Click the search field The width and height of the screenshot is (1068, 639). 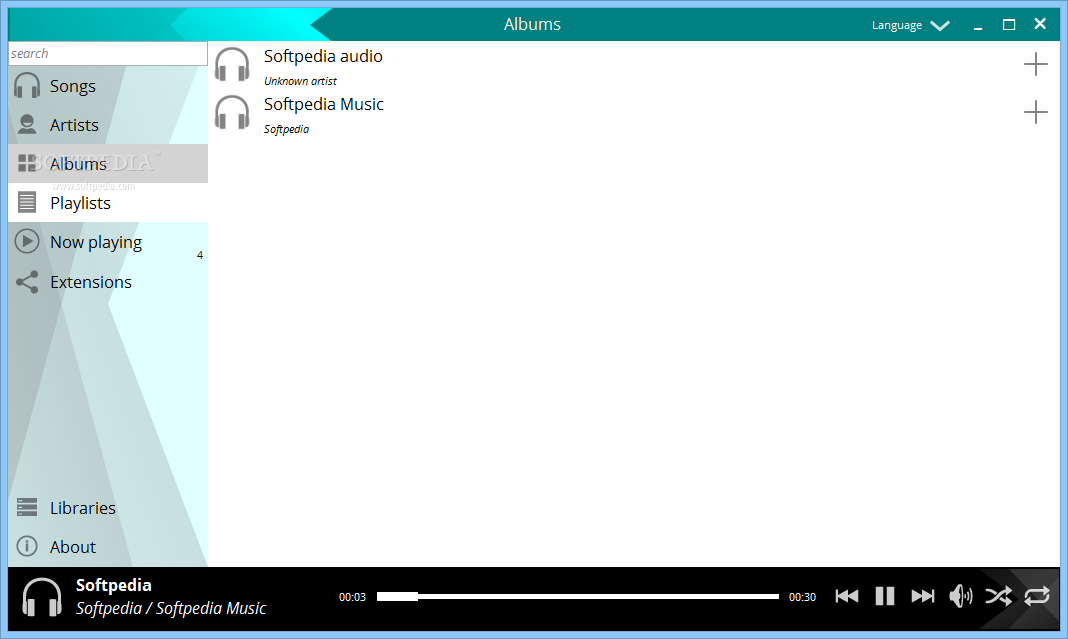(108, 54)
